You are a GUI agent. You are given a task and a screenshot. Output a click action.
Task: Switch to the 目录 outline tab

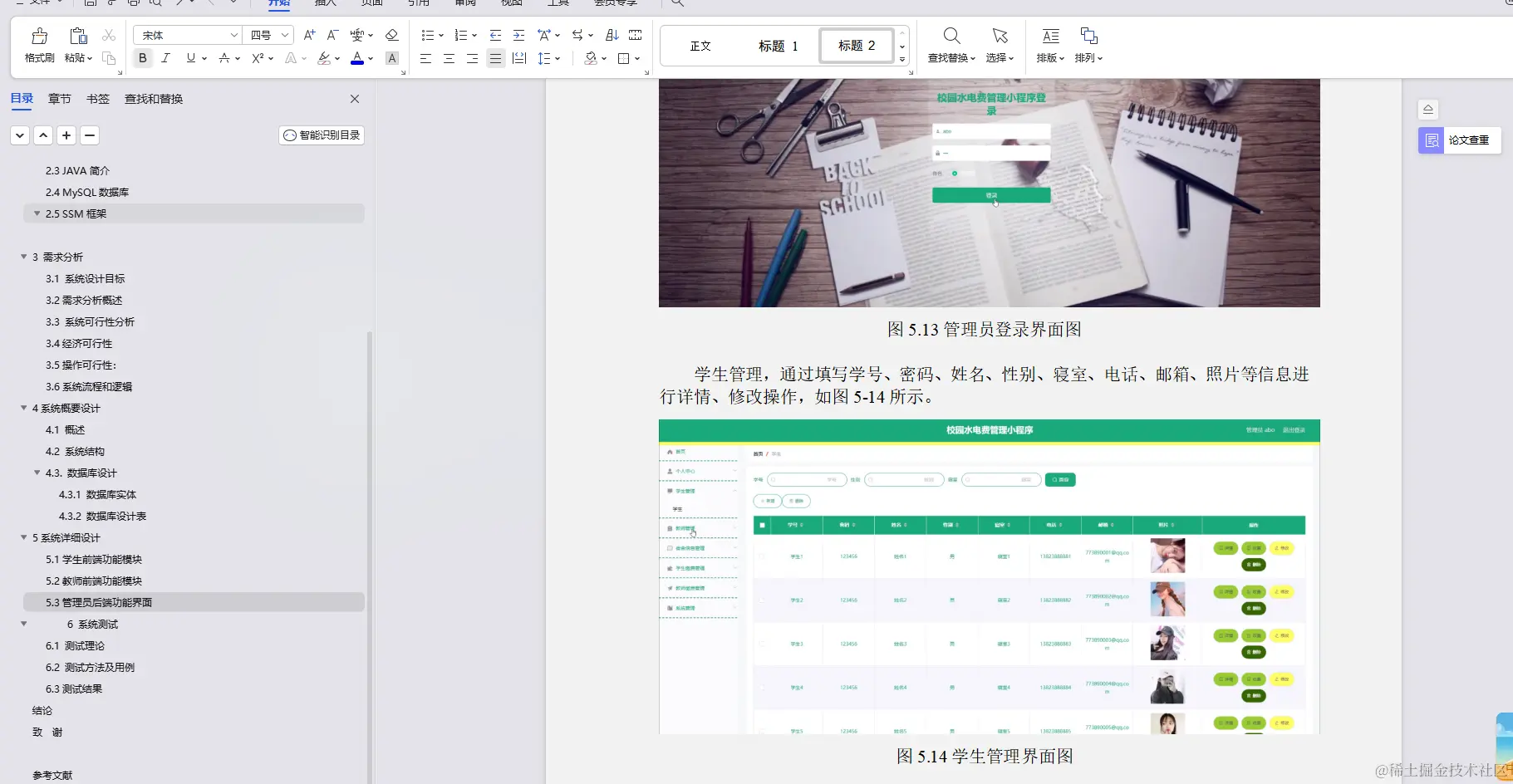[x=22, y=98]
